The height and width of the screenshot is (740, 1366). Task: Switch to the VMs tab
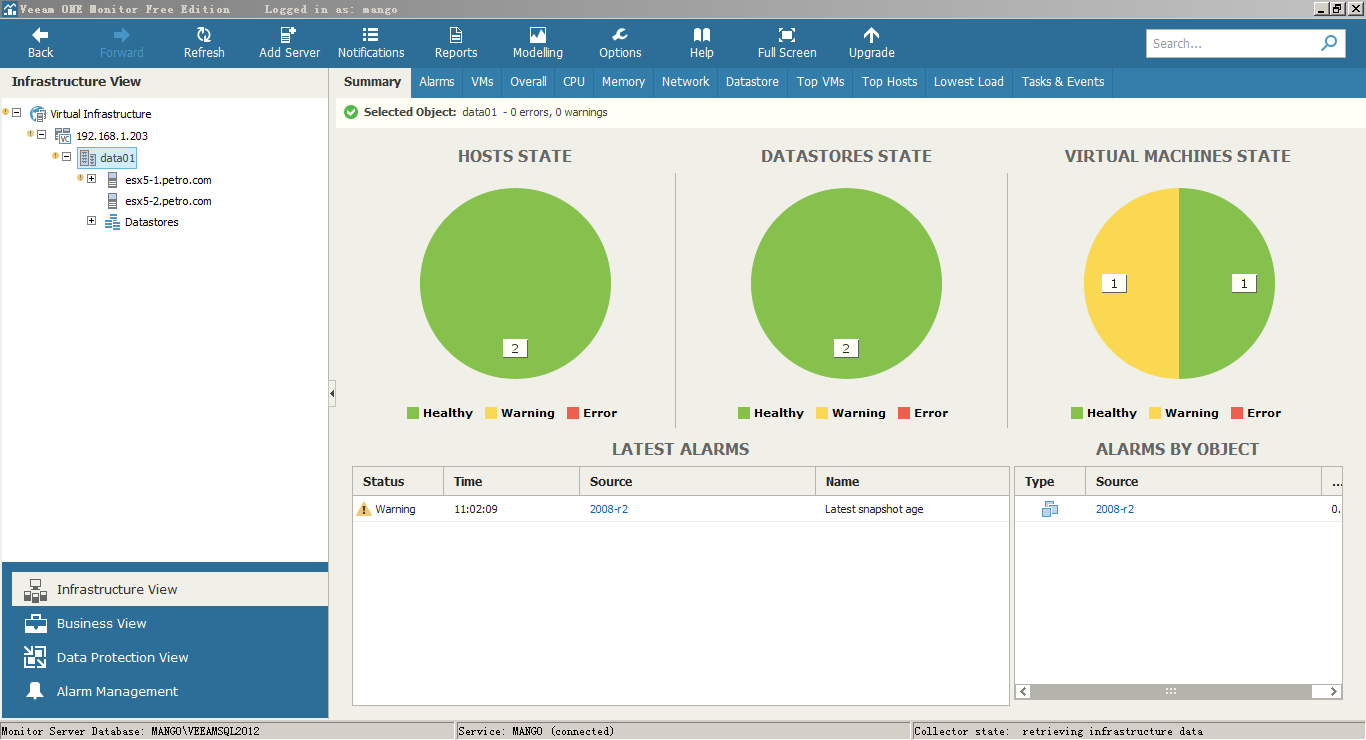(x=482, y=82)
